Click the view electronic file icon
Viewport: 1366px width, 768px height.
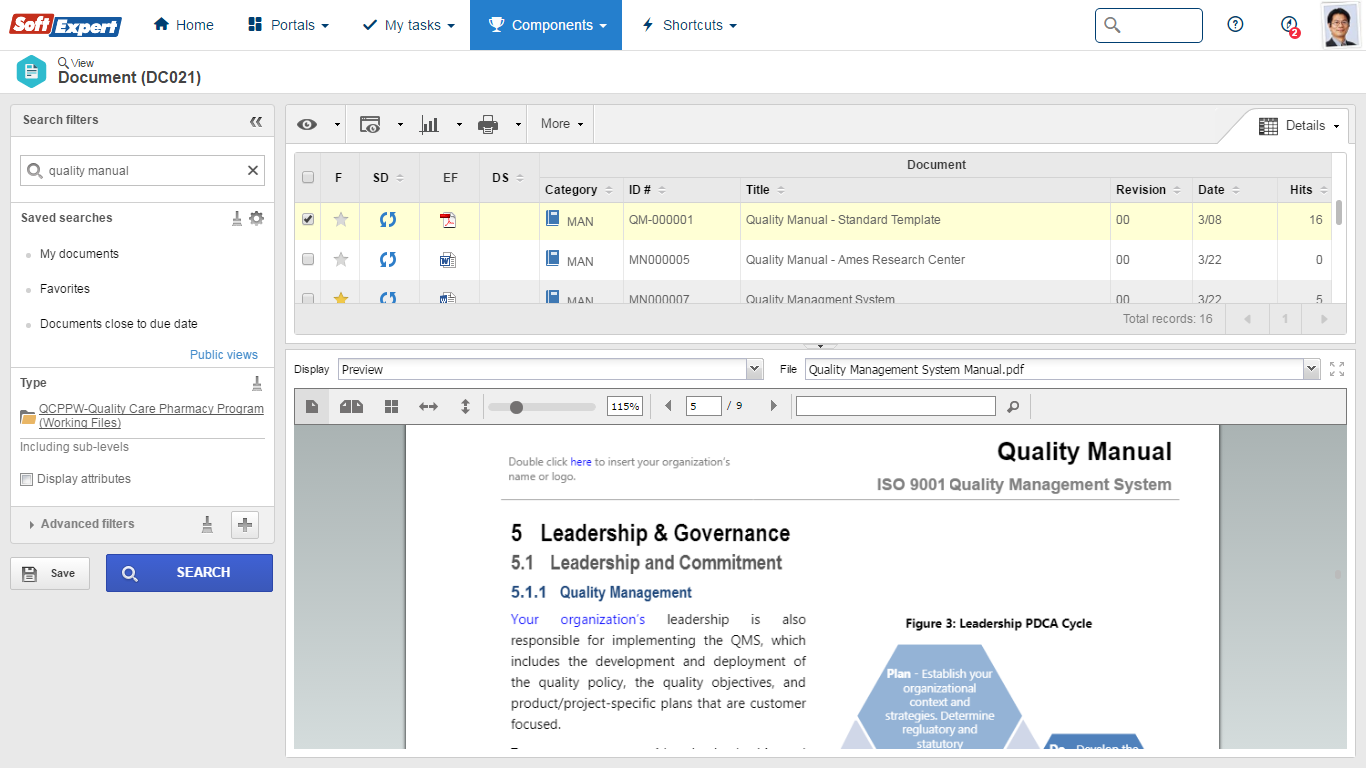pos(369,123)
